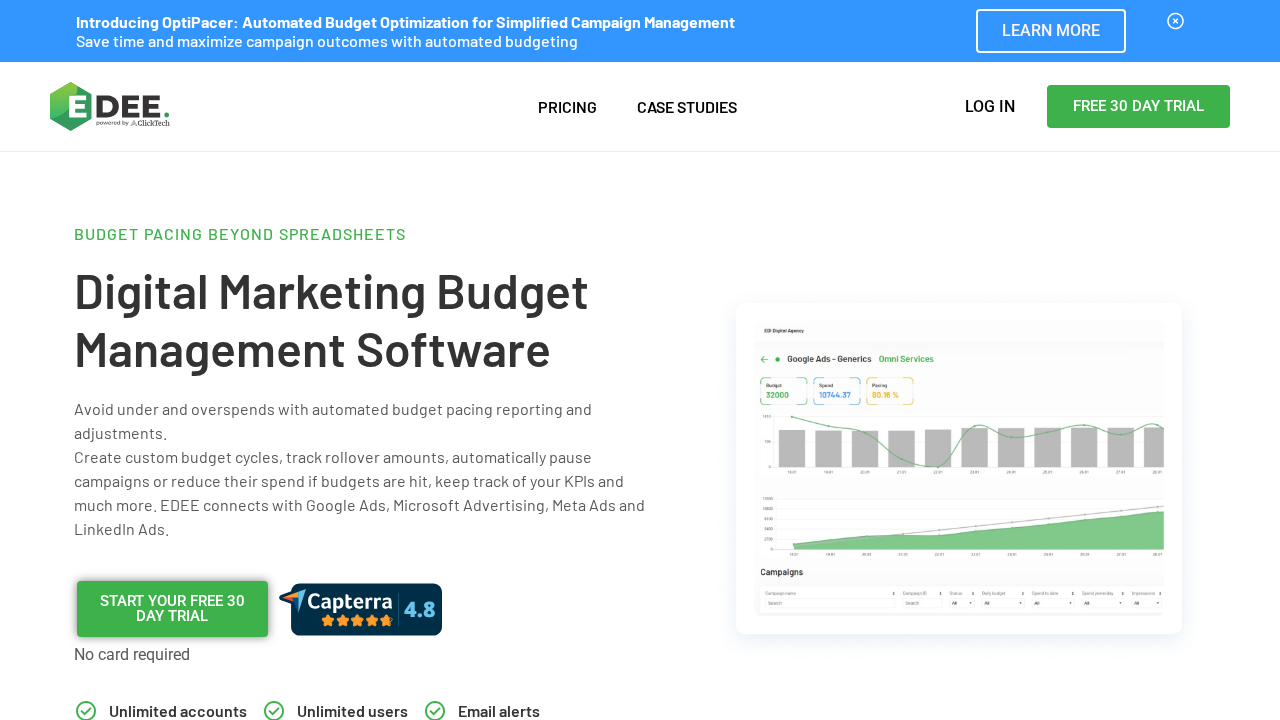The width and height of the screenshot is (1280, 720).
Task: Close the OptiPacer announcement banner
Action: pyautogui.click(x=1175, y=21)
